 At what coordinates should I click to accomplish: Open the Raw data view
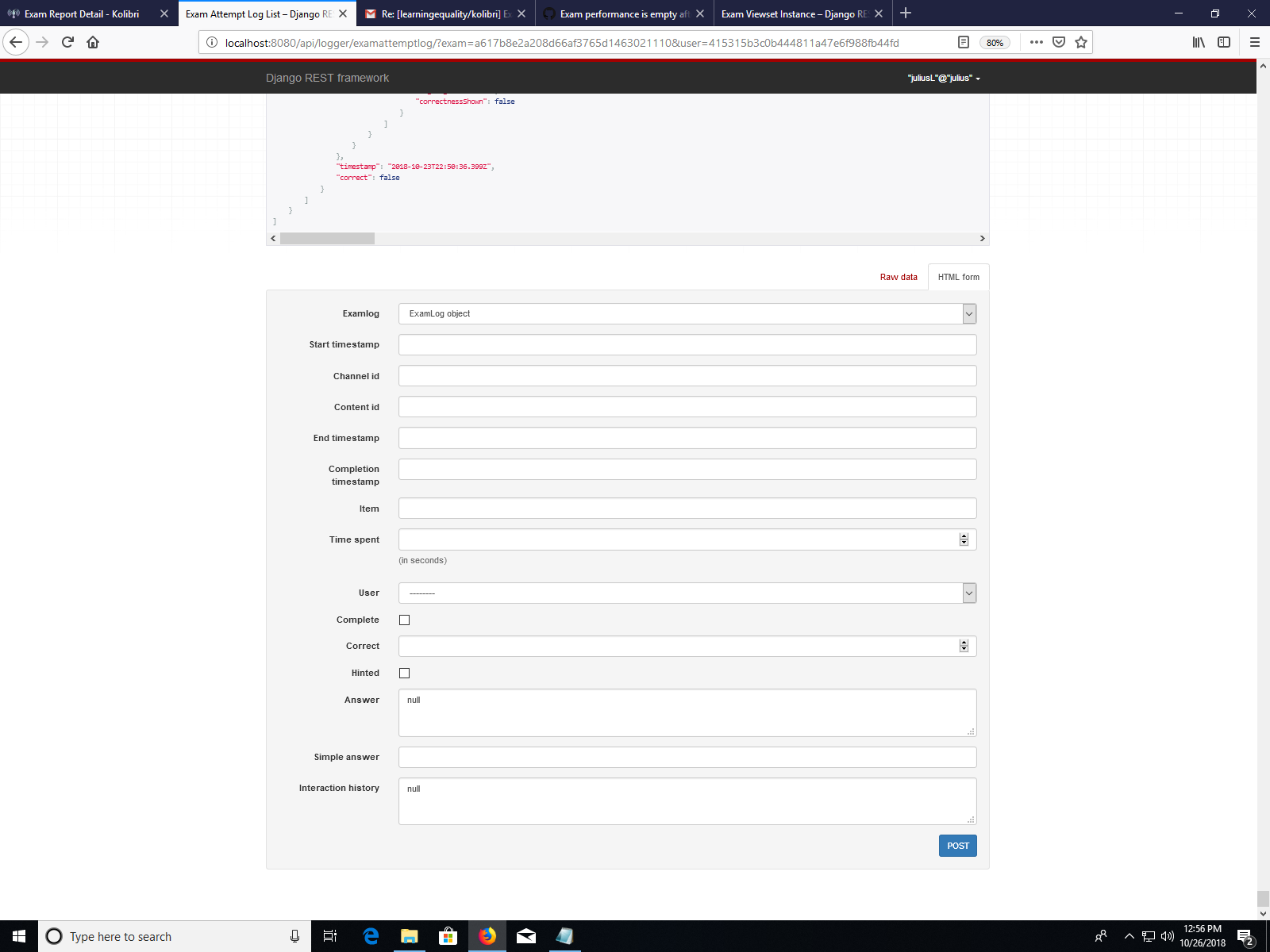[898, 277]
